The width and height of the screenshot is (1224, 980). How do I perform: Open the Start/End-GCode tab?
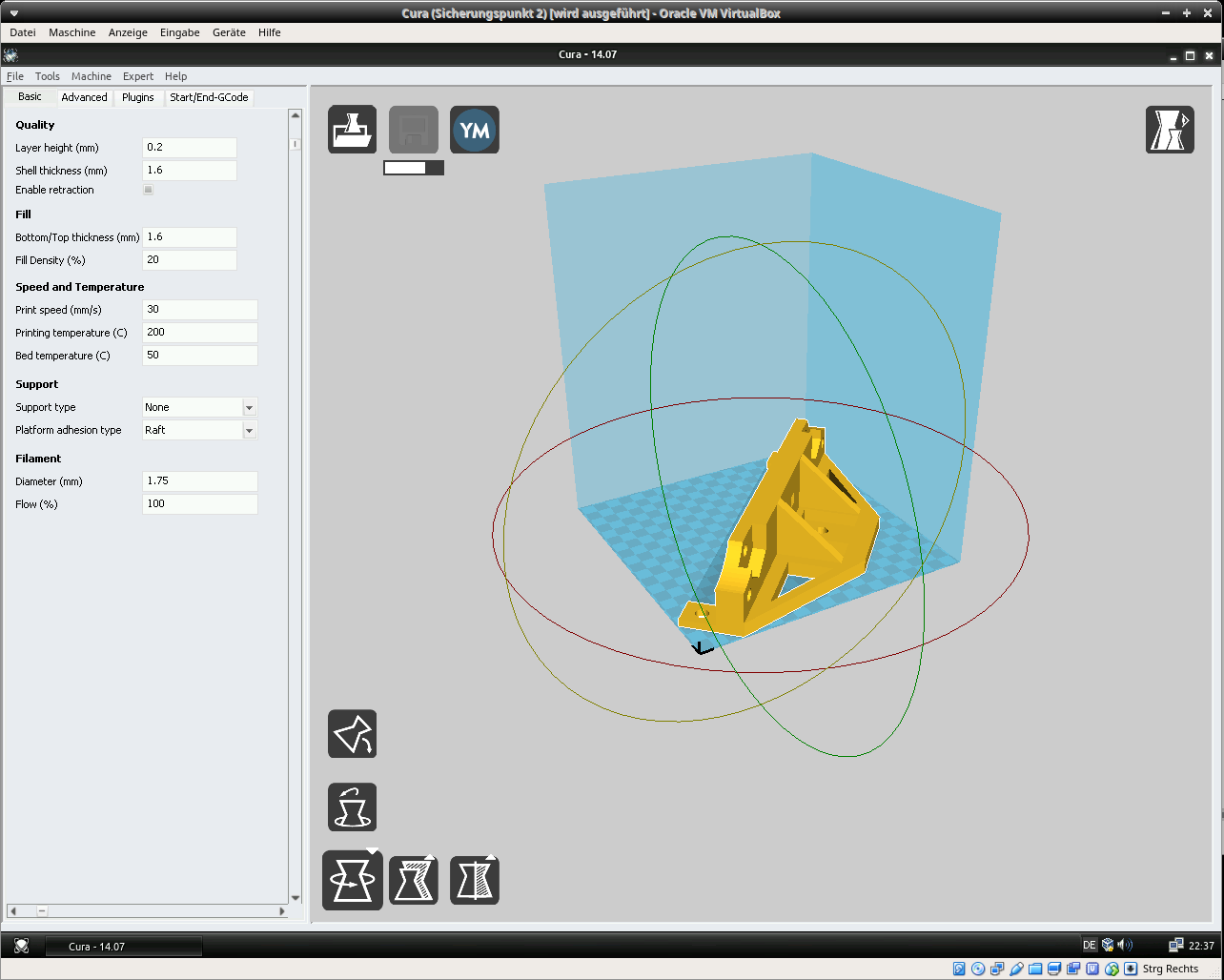coord(209,97)
